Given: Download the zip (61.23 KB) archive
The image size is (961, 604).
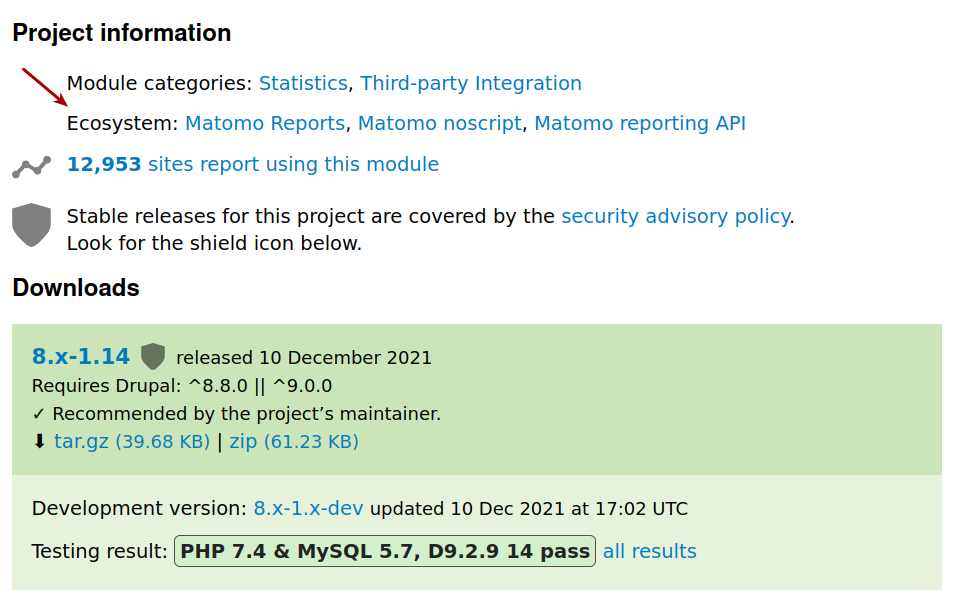Looking at the screenshot, I should [x=294, y=442].
